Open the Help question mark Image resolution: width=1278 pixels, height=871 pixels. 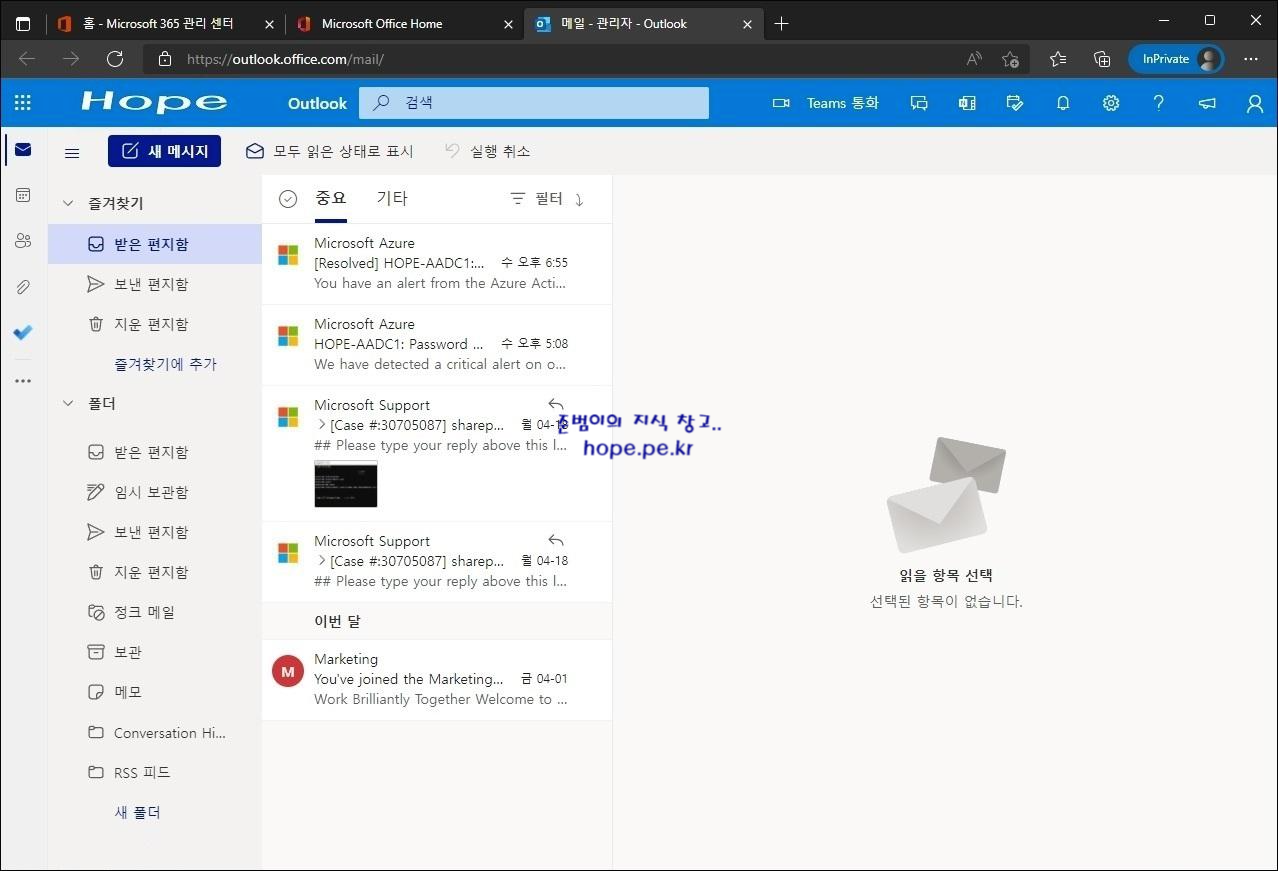point(1159,103)
